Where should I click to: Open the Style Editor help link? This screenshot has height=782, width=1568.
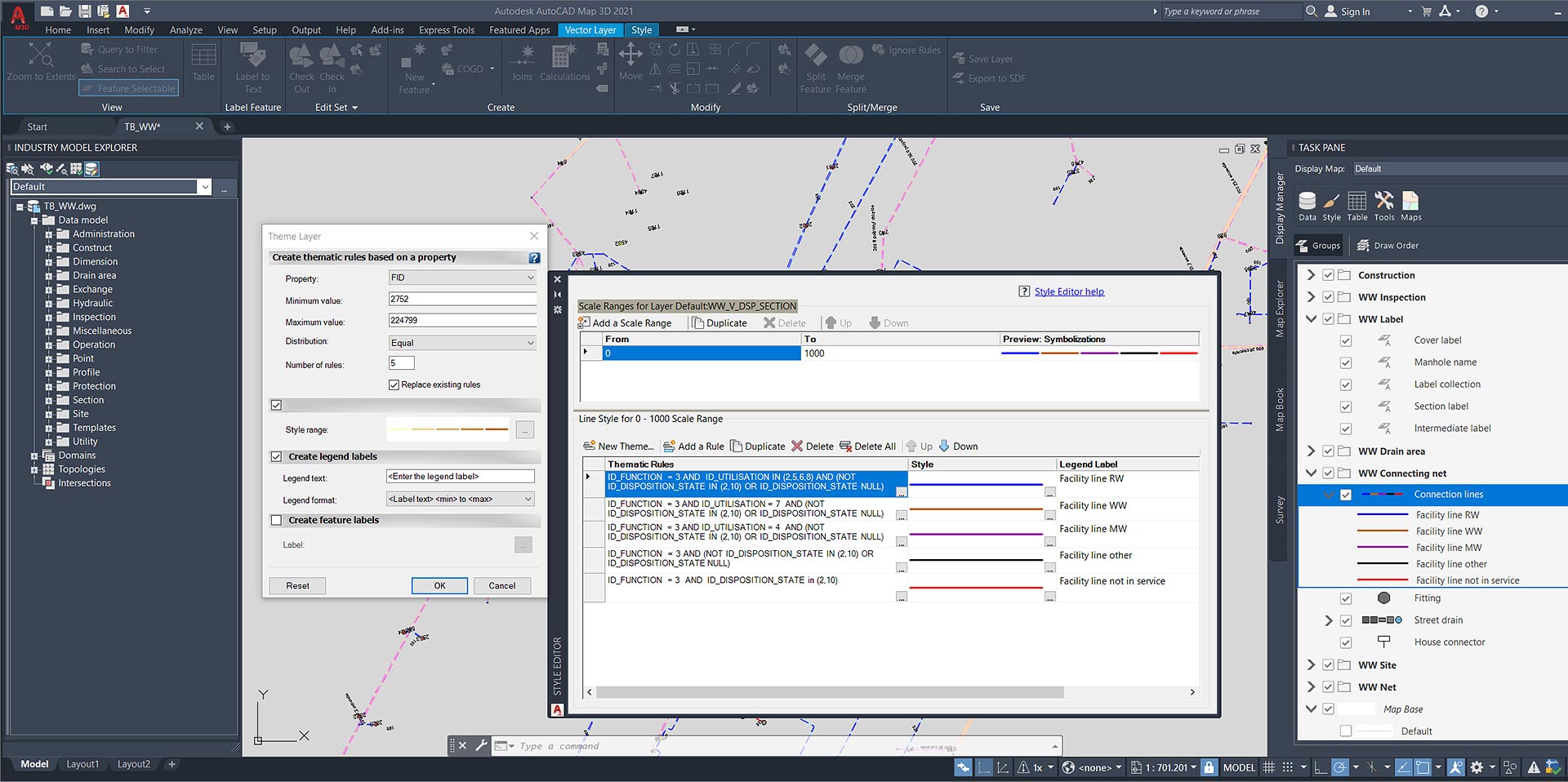coord(1068,292)
